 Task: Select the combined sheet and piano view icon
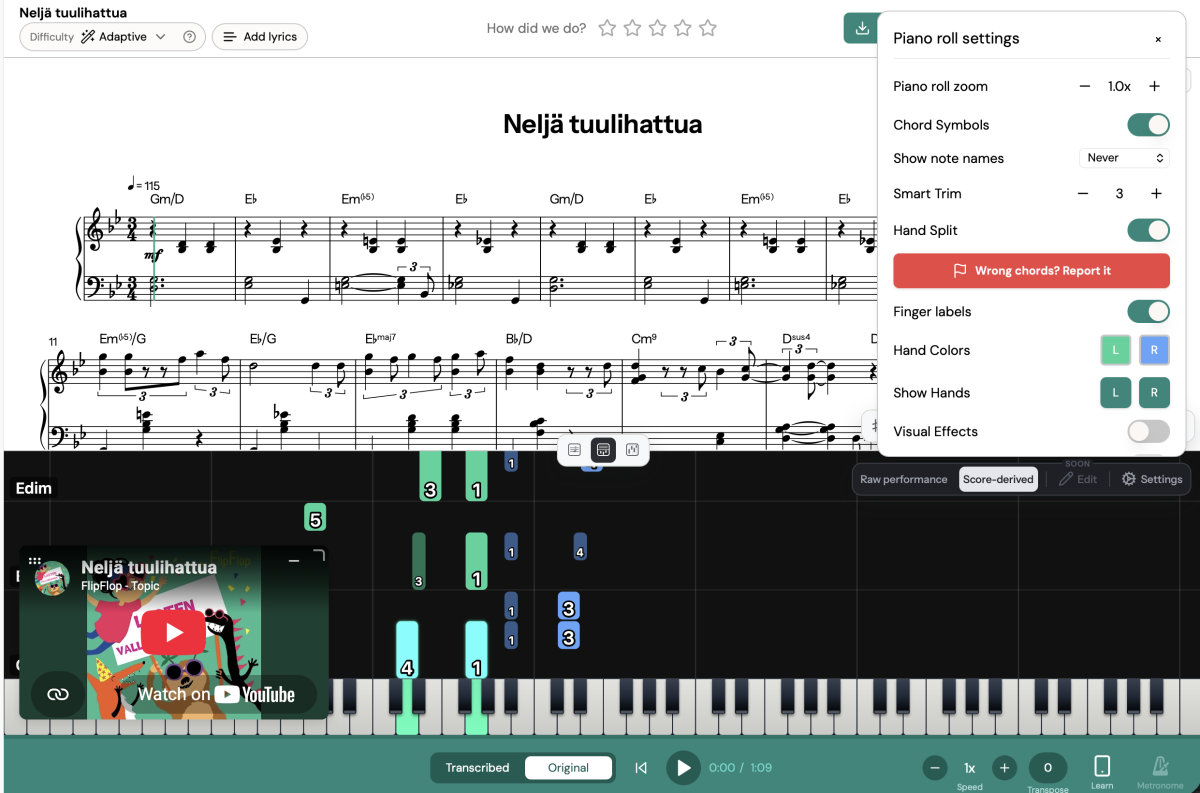[x=603, y=450]
